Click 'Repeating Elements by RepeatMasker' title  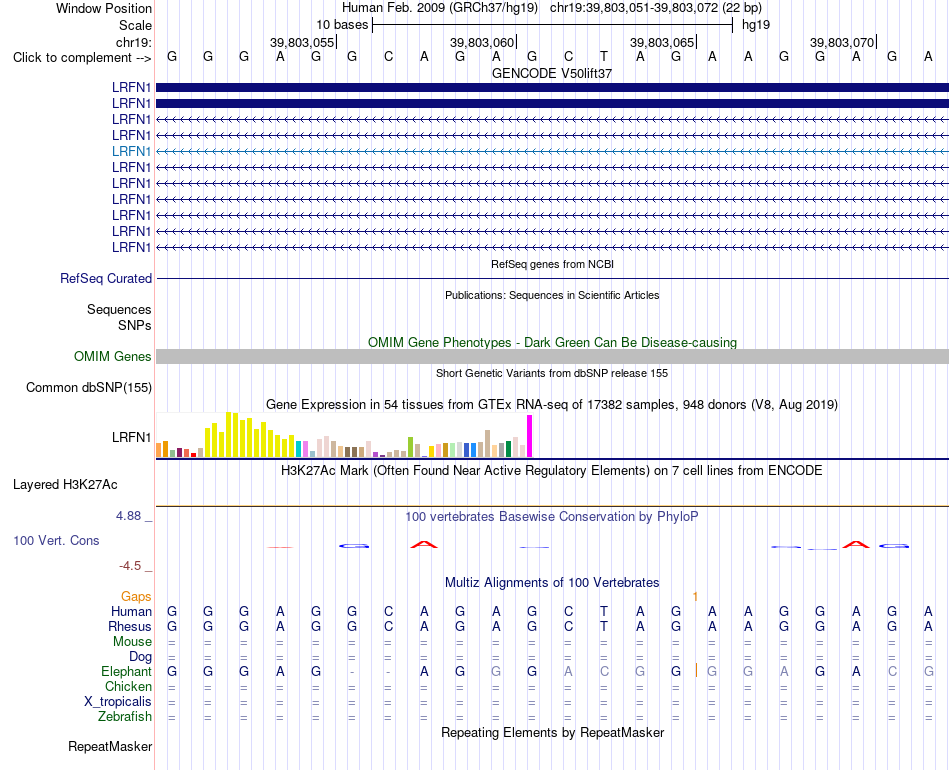point(552,732)
